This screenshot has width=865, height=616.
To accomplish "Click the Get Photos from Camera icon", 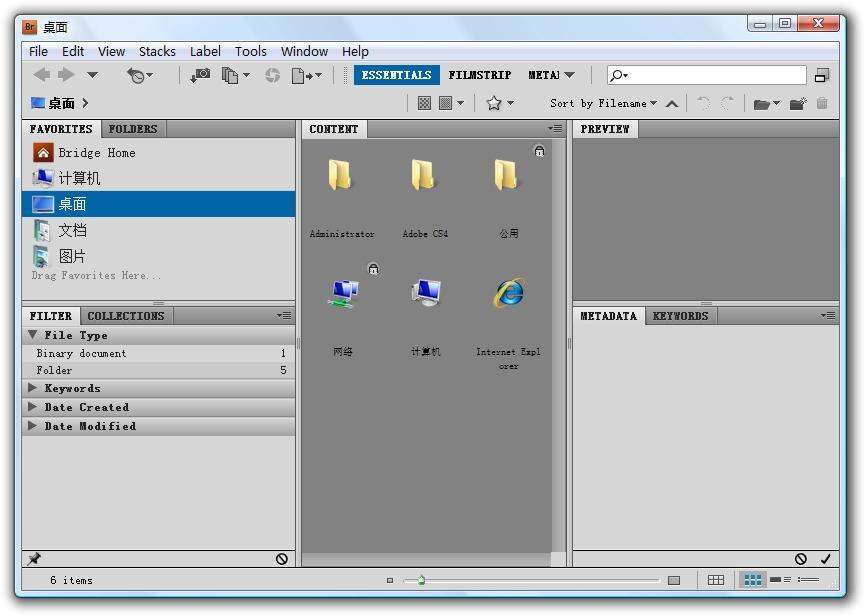I will point(201,75).
